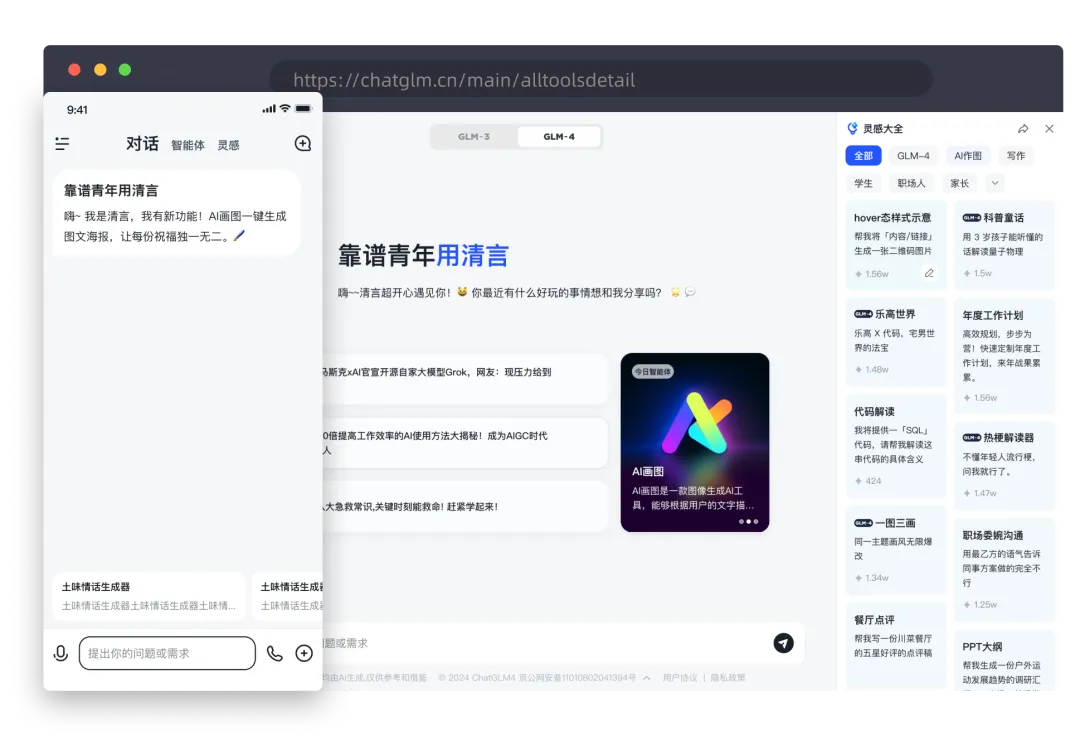
Task: Open the AI画图 featured agent card
Action: 695,443
